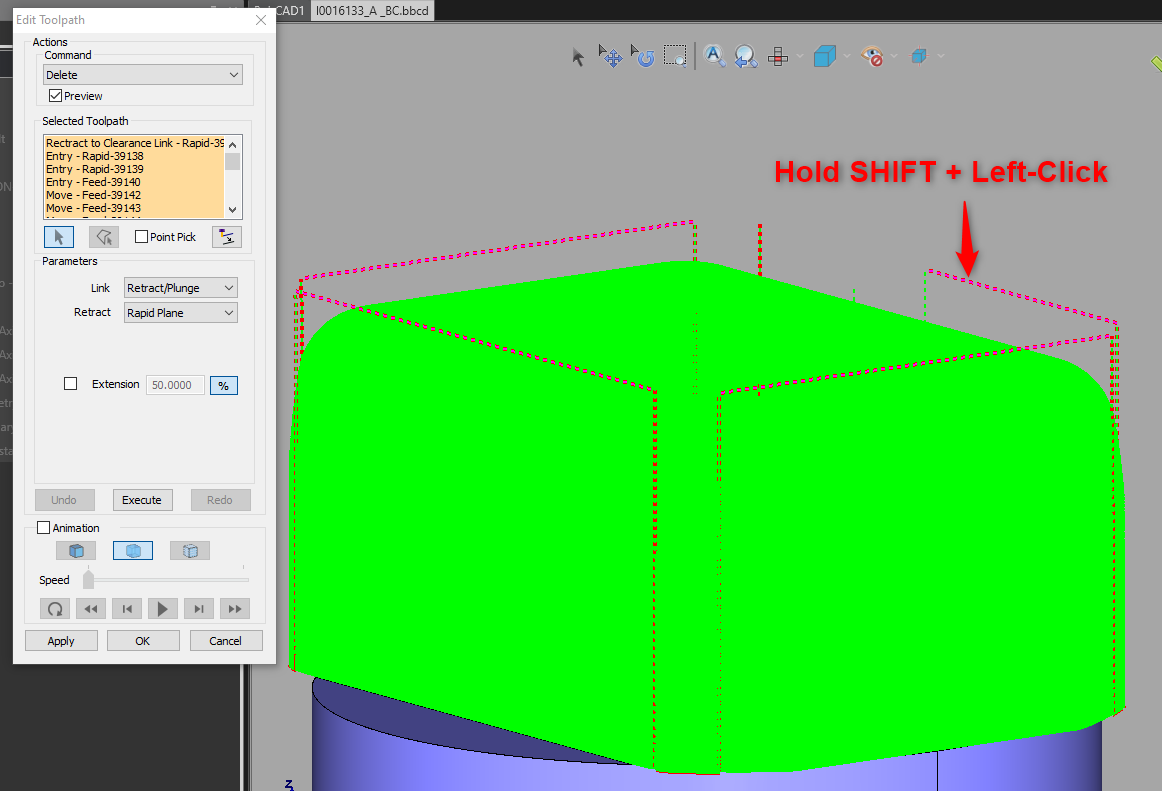Click the shaded cube display icon
This screenshot has width=1162, height=791.
point(825,56)
